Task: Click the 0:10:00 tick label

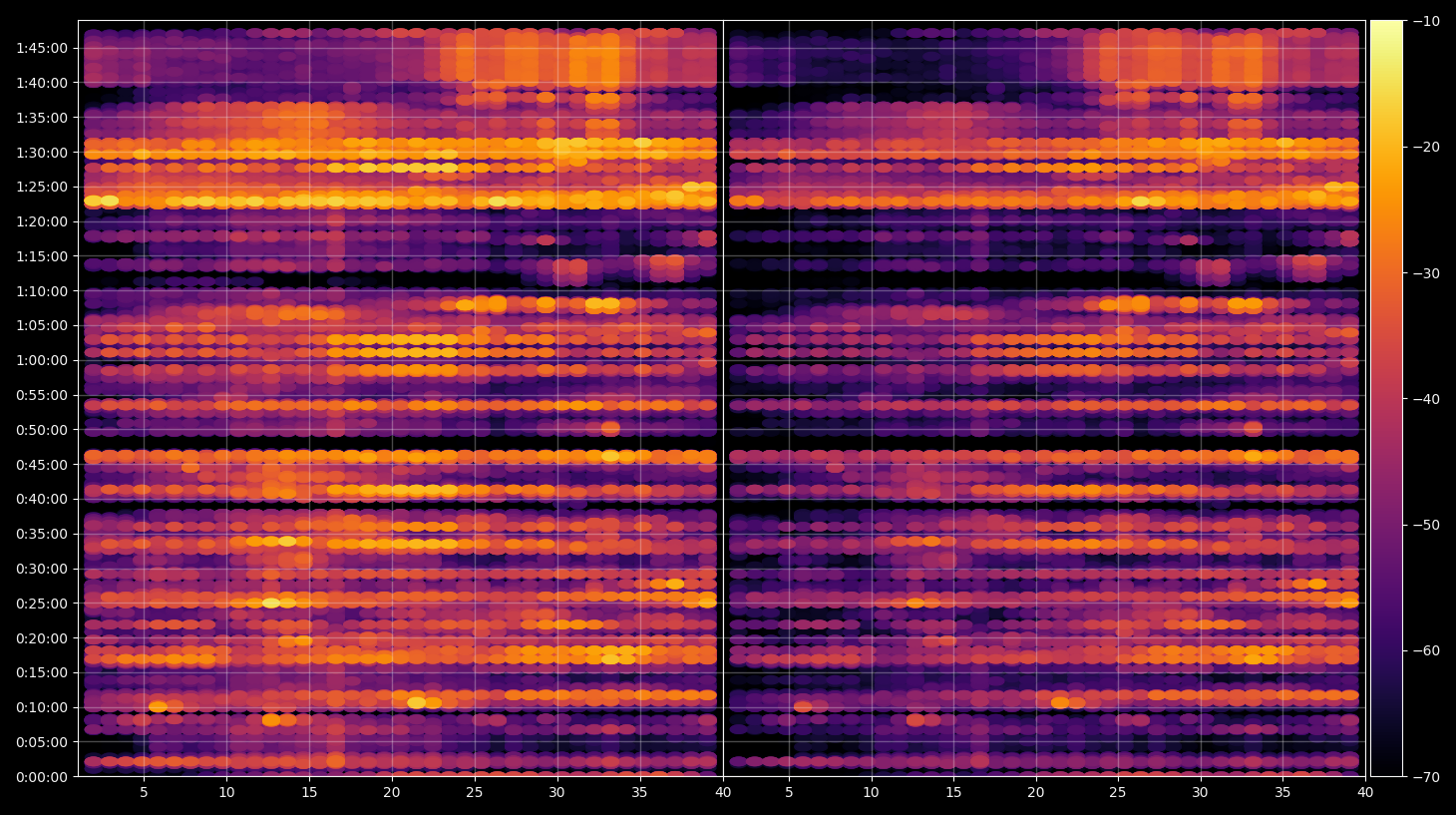Action: 42,707
